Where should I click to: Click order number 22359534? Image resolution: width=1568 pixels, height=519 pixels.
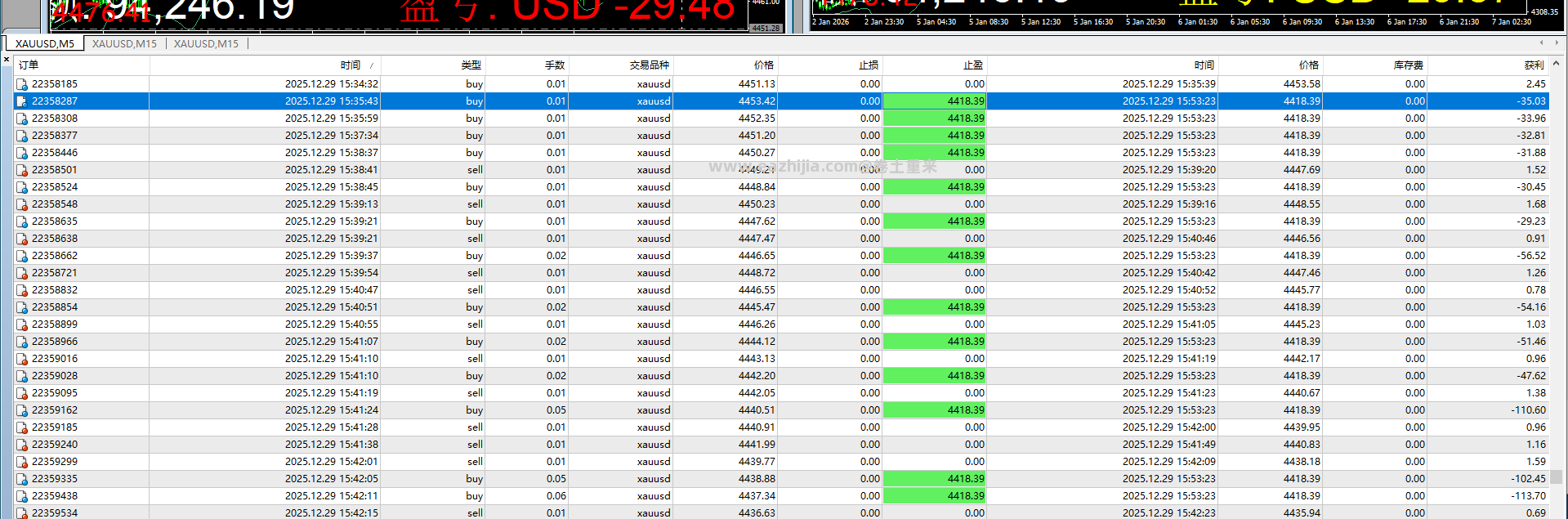tap(55, 513)
